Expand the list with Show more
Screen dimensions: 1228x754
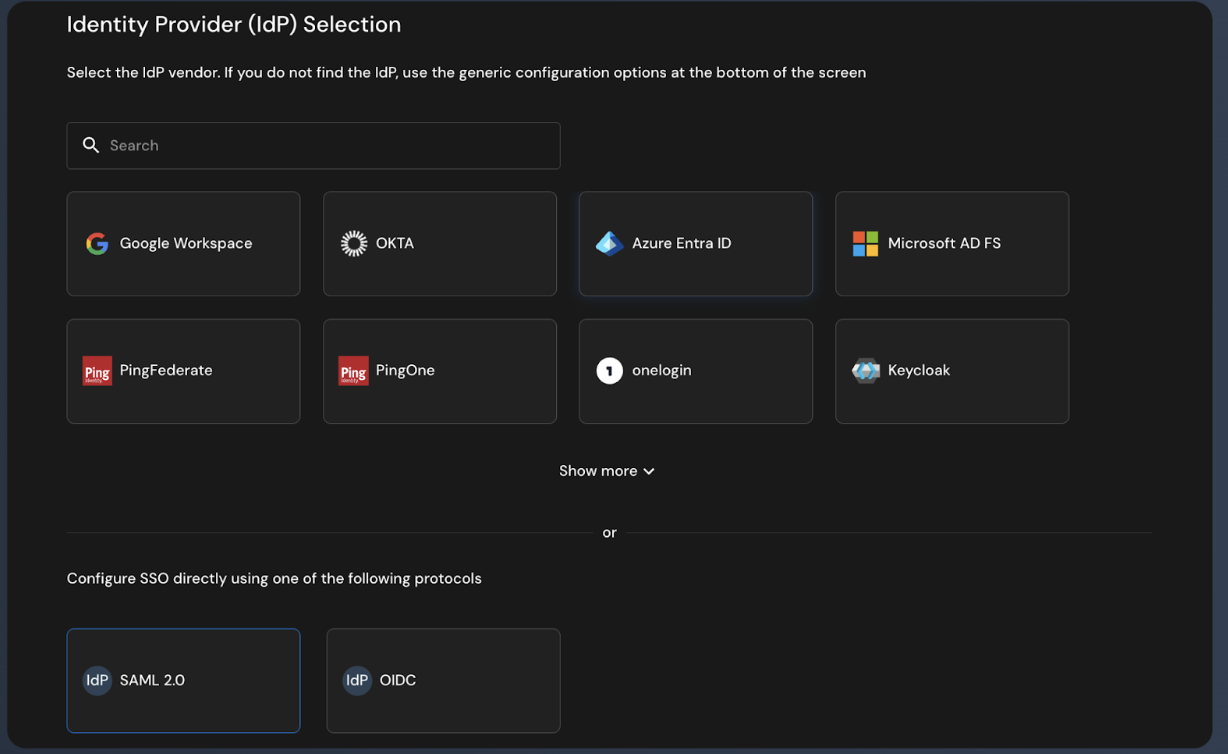click(x=607, y=471)
